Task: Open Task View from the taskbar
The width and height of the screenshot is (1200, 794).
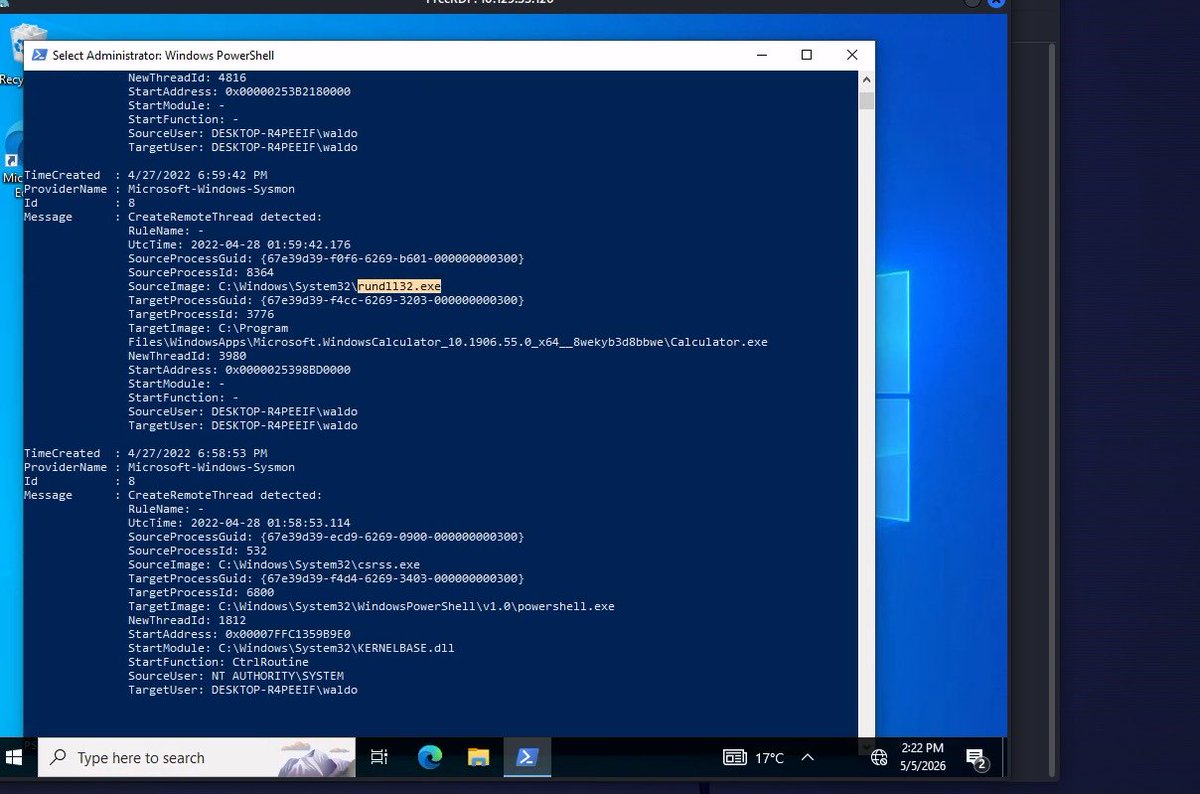Action: pos(379,757)
